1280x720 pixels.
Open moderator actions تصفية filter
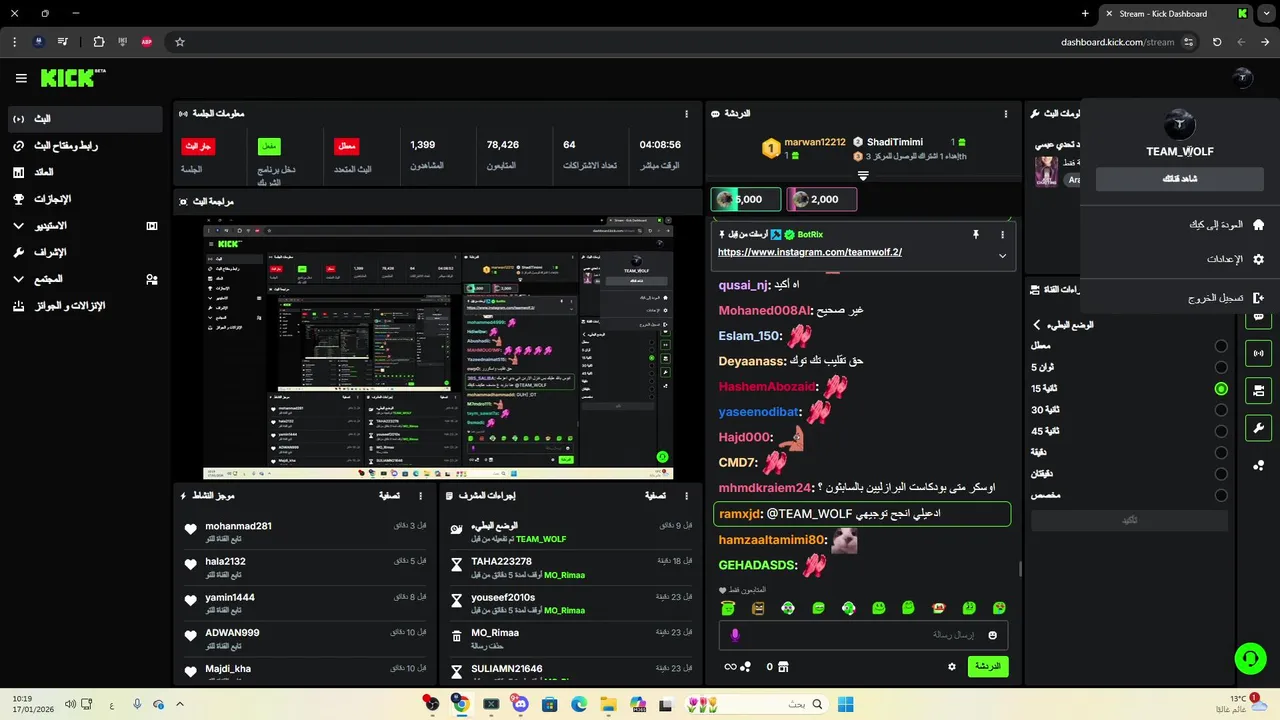tap(656, 495)
